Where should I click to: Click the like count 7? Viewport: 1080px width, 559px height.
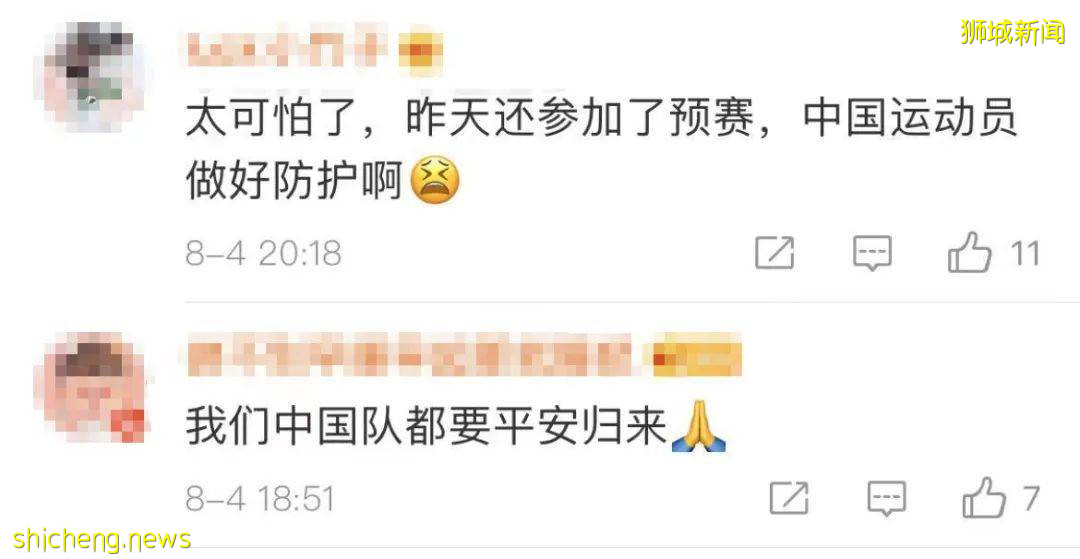point(1031,498)
